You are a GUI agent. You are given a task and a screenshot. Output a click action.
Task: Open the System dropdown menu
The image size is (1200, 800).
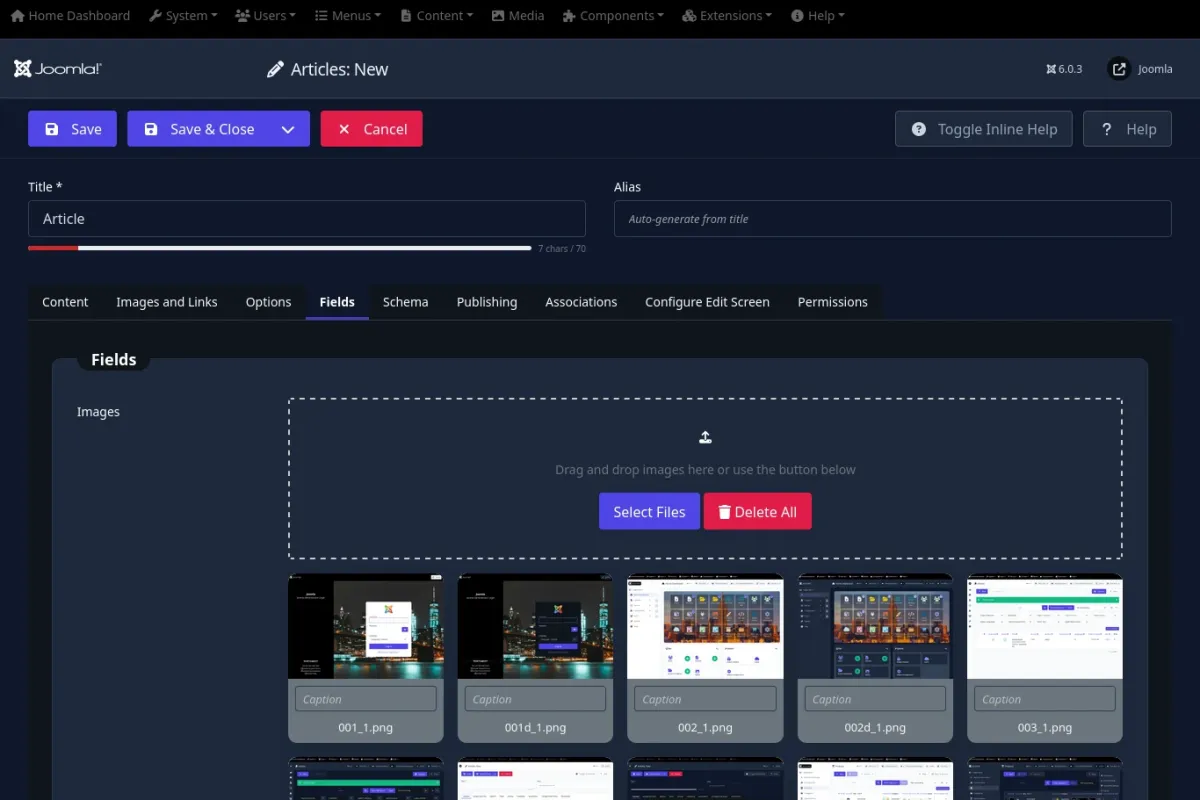[x=185, y=16]
